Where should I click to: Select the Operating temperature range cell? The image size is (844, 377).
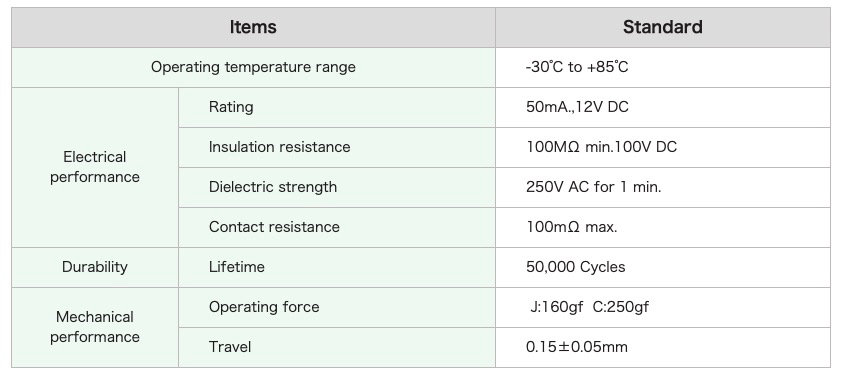[x=253, y=67]
